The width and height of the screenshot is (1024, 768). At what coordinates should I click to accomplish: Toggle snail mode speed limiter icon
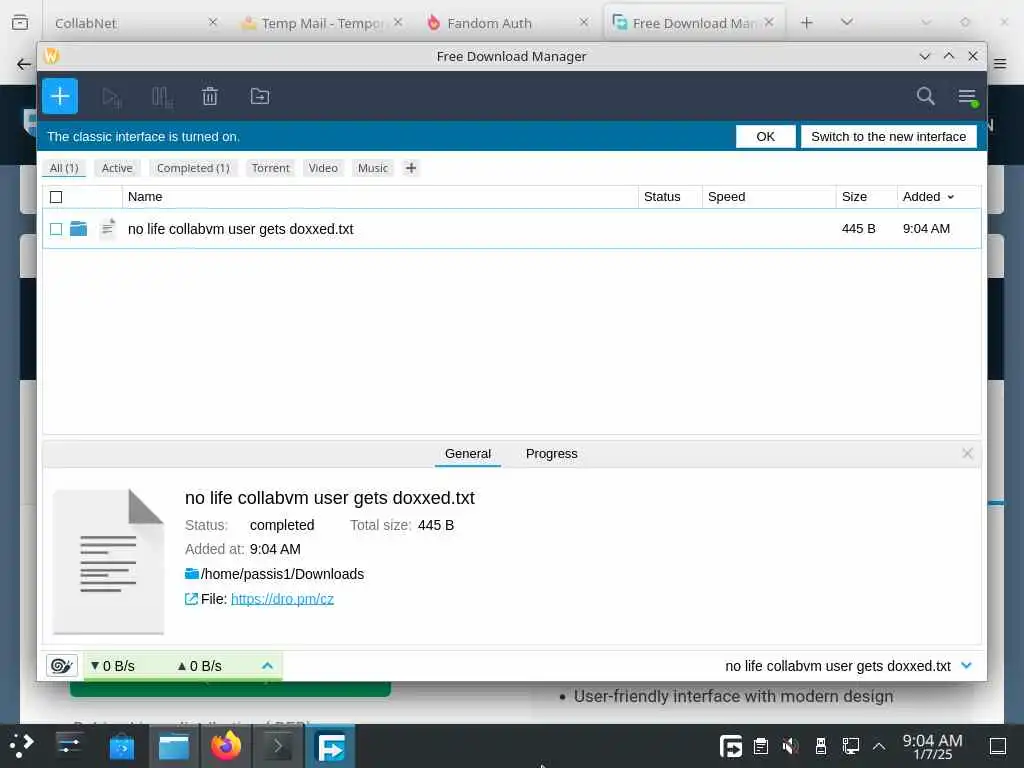coord(62,665)
